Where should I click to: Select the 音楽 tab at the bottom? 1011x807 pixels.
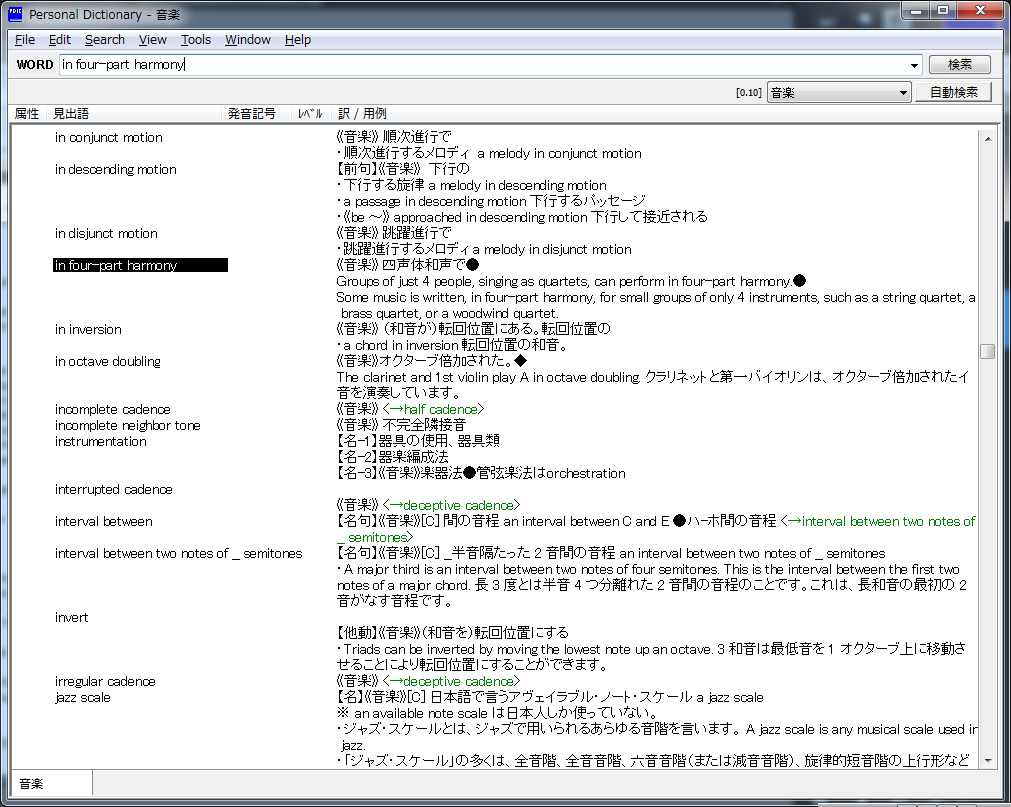(x=32, y=784)
